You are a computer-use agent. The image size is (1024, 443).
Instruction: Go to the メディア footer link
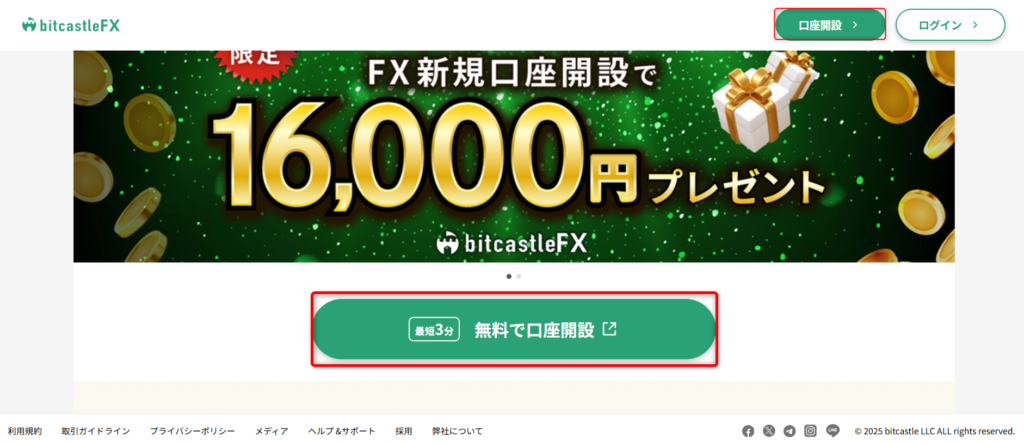click(x=272, y=431)
